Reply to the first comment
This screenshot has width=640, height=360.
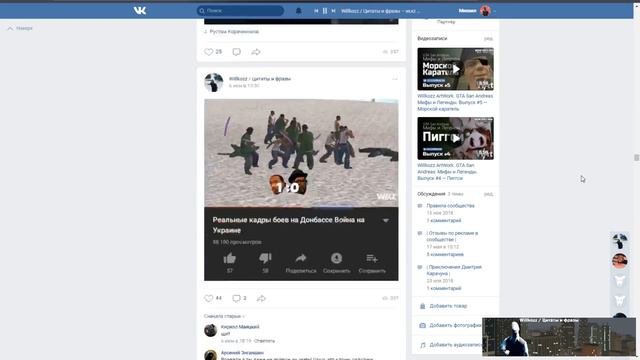coord(264,341)
